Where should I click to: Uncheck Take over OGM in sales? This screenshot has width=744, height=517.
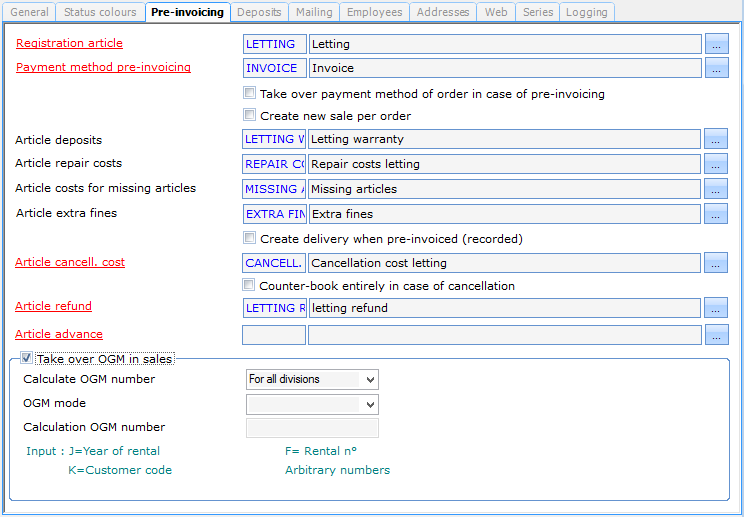tap(28, 358)
